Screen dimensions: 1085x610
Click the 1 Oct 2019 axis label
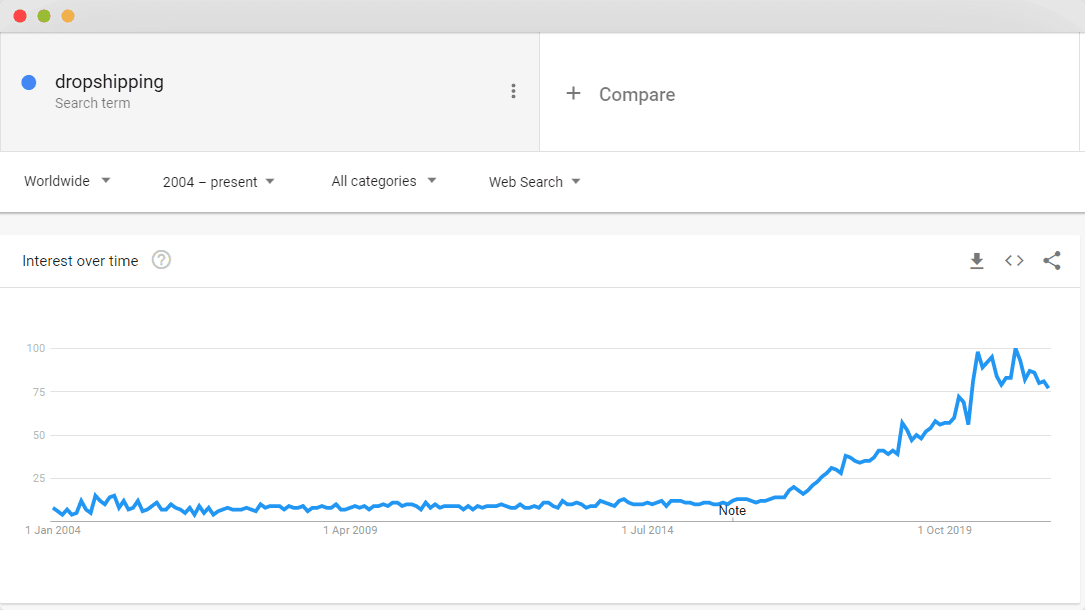click(945, 530)
